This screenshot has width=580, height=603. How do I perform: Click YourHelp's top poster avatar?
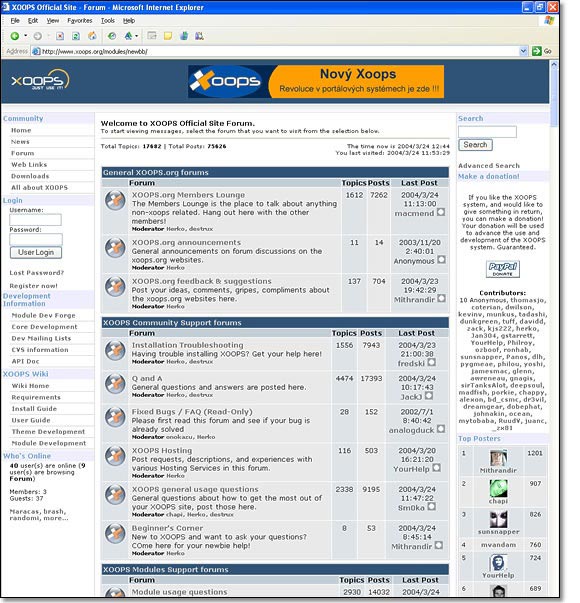click(498, 563)
